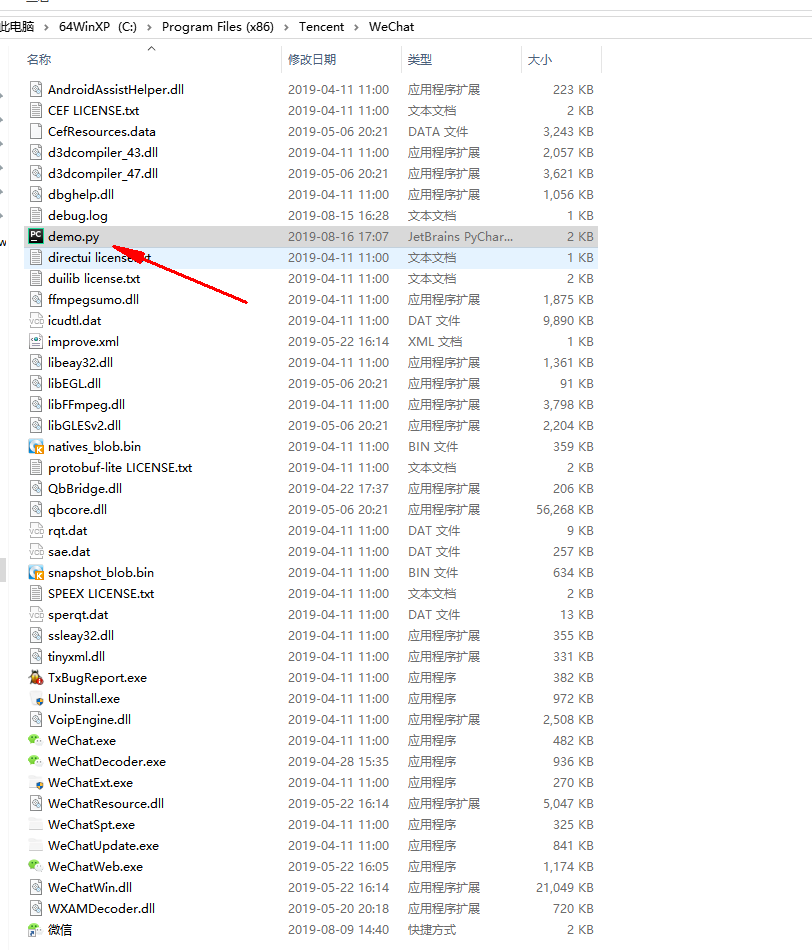Expand the breadcrumb chevron after 64WinXP (C:)
Screen dimensions: 812x950
click(149, 27)
